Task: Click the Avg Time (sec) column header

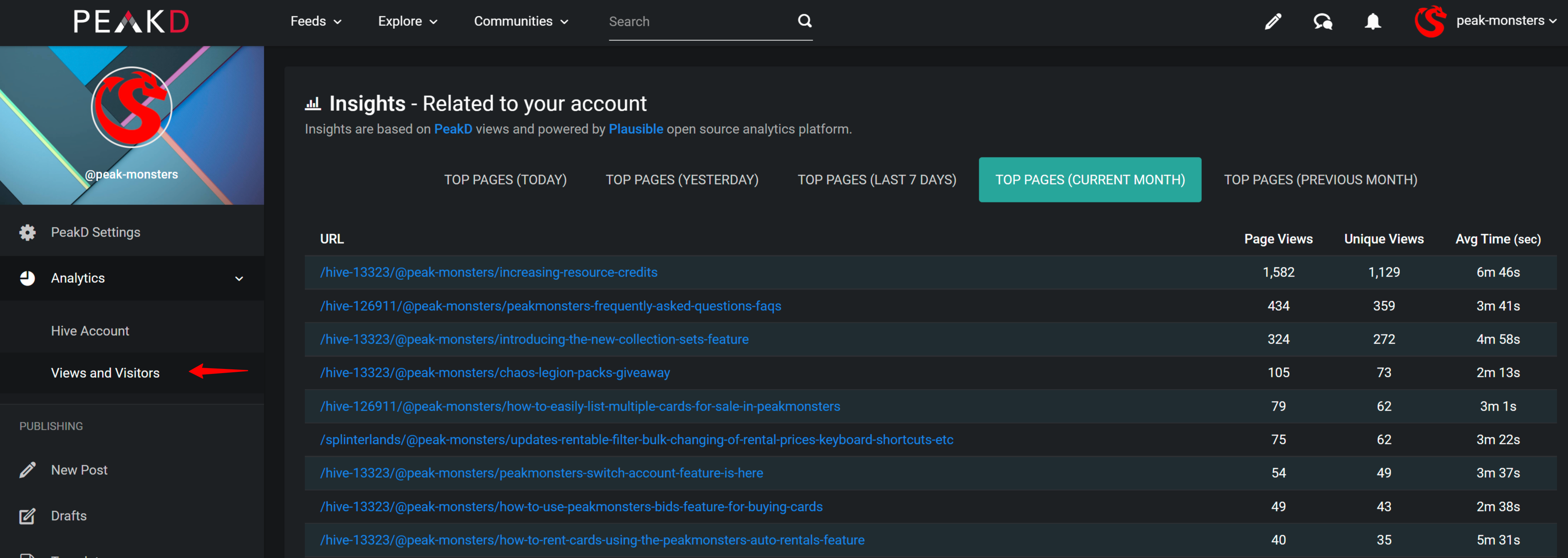Action: (x=1498, y=239)
